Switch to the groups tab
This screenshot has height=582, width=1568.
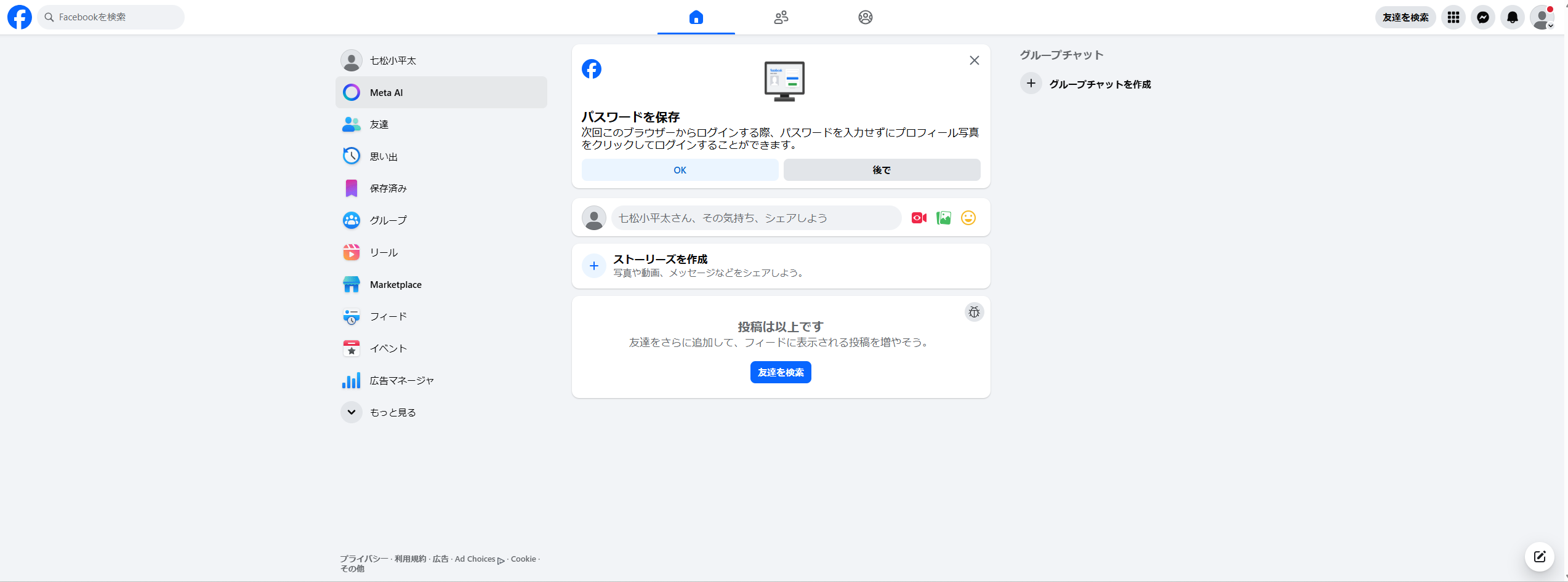tap(865, 17)
